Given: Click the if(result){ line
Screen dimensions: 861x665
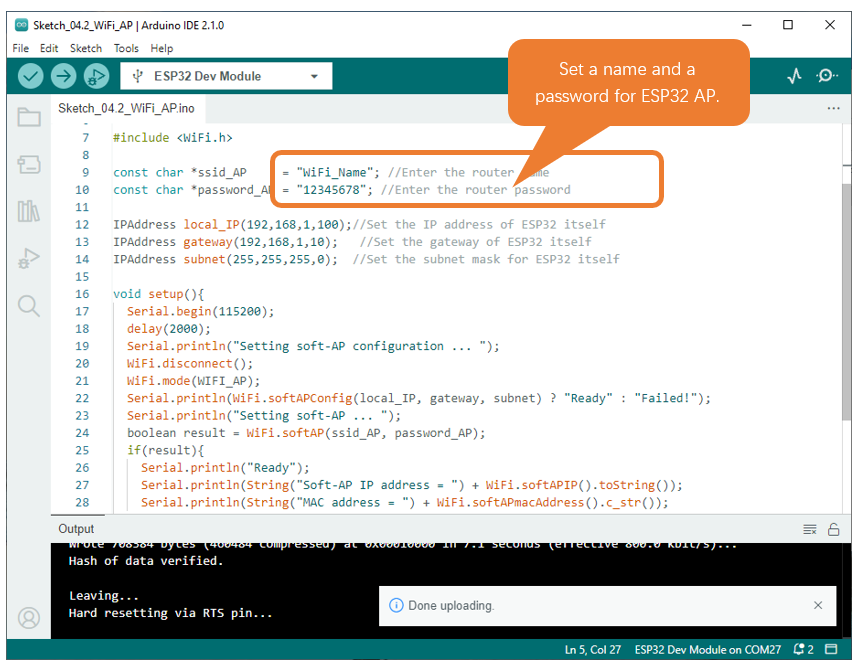Looking at the screenshot, I should click(165, 450).
